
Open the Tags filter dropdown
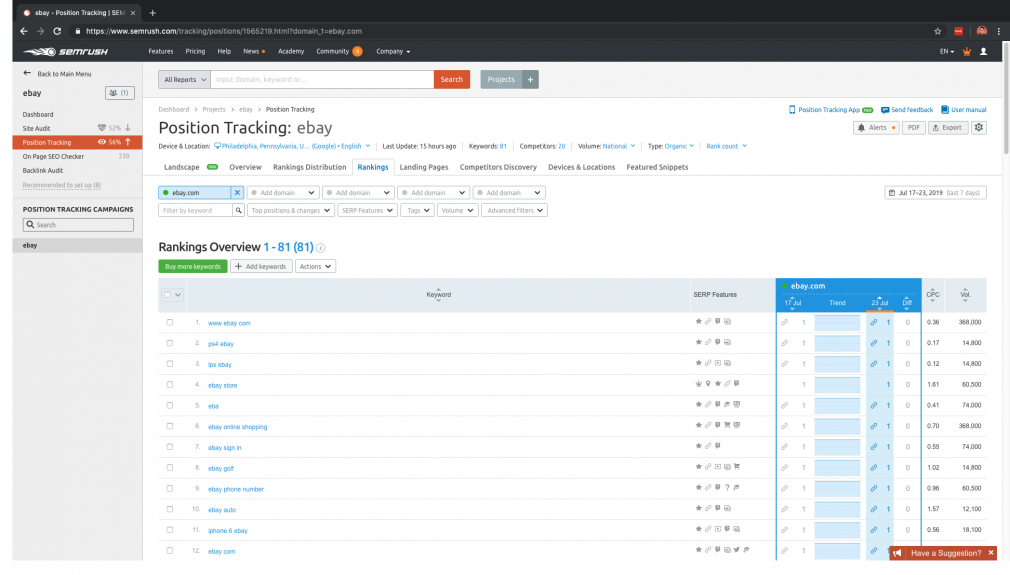click(417, 211)
